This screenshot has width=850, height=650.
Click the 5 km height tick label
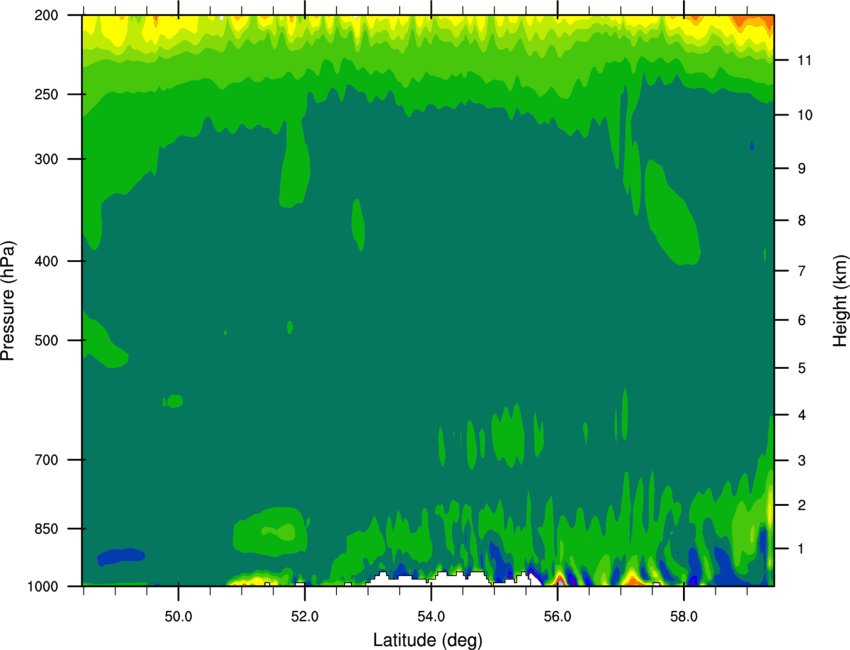(x=802, y=368)
